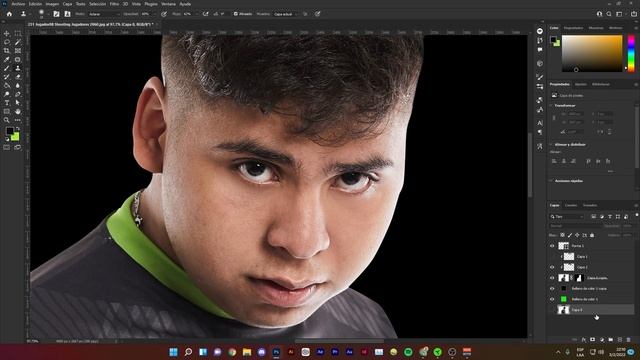
Task: Click the Windows Start button
Action: pyautogui.click(x=173, y=352)
